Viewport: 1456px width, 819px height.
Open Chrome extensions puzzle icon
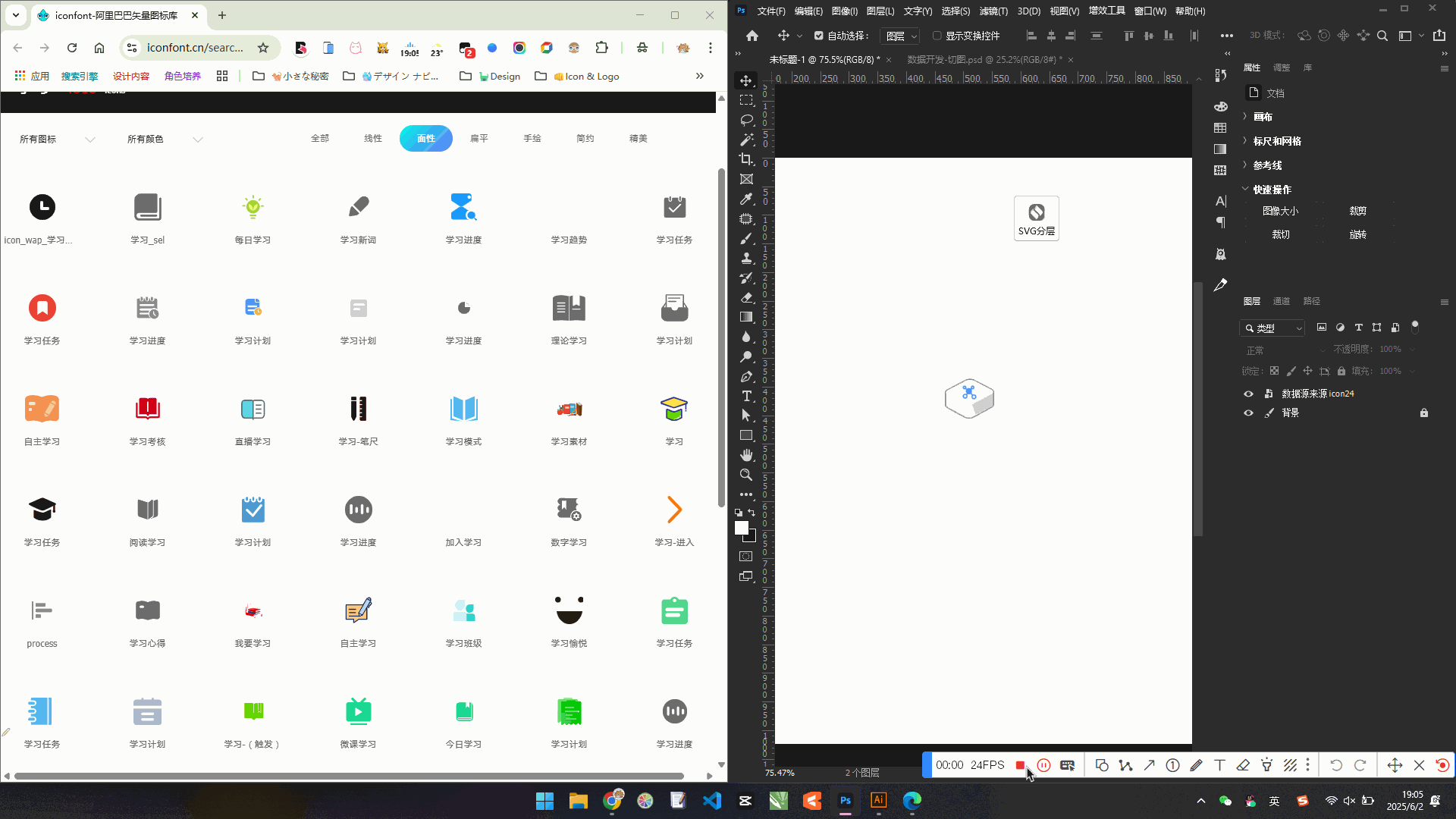[601, 48]
